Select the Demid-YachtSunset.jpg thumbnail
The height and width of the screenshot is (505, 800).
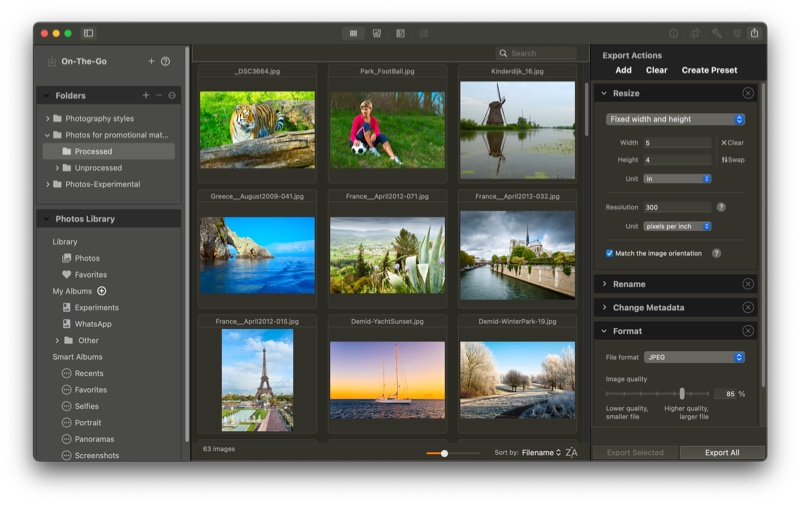click(x=387, y=380)
